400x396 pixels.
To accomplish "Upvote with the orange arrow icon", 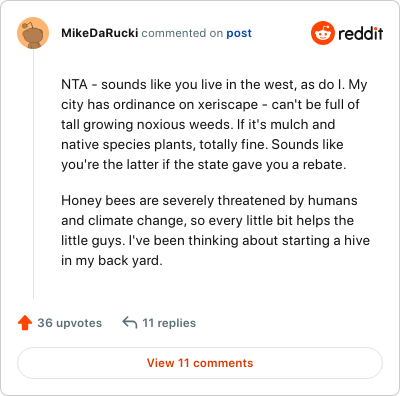I will click(x=25, y=323).
